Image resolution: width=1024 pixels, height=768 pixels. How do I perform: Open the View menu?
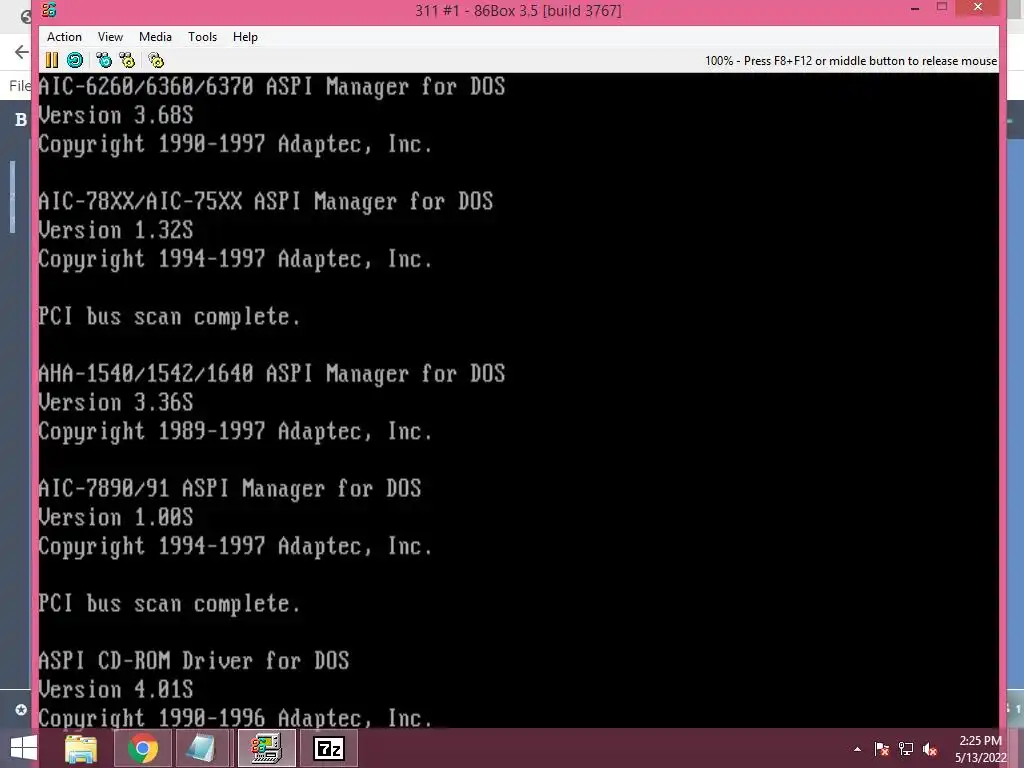coord(110,37)
